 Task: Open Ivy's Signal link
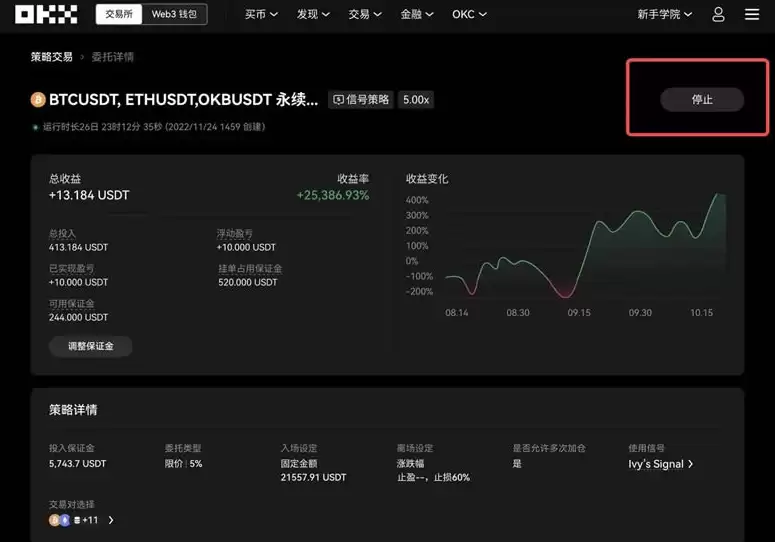660,464
